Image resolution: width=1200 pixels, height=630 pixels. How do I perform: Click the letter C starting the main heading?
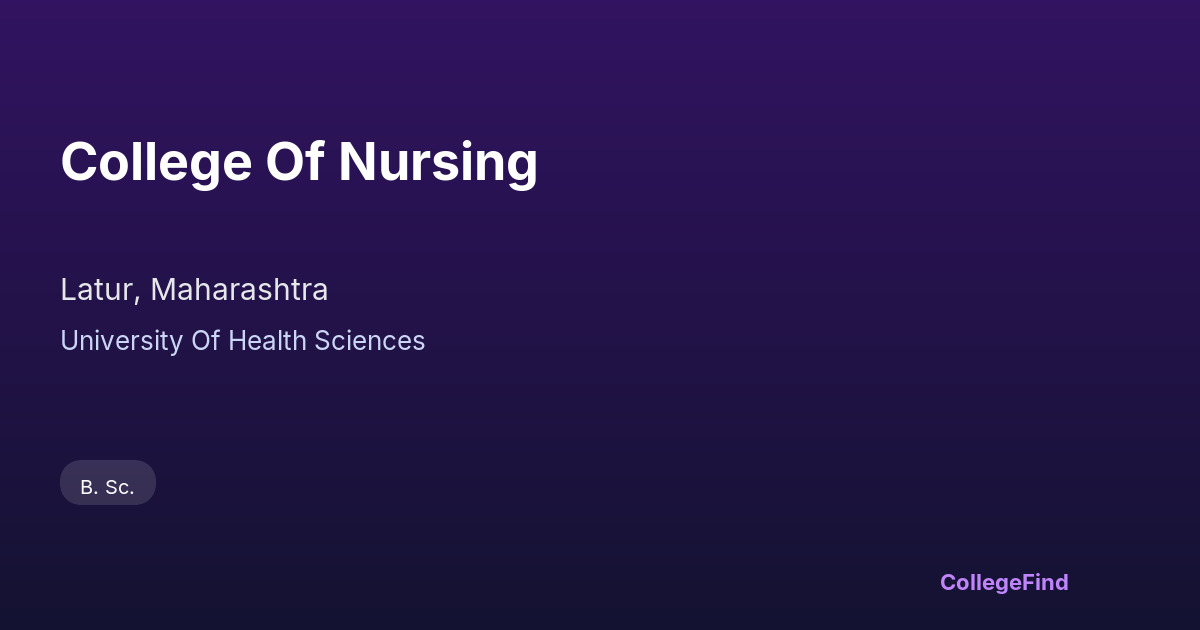(77, 162)
